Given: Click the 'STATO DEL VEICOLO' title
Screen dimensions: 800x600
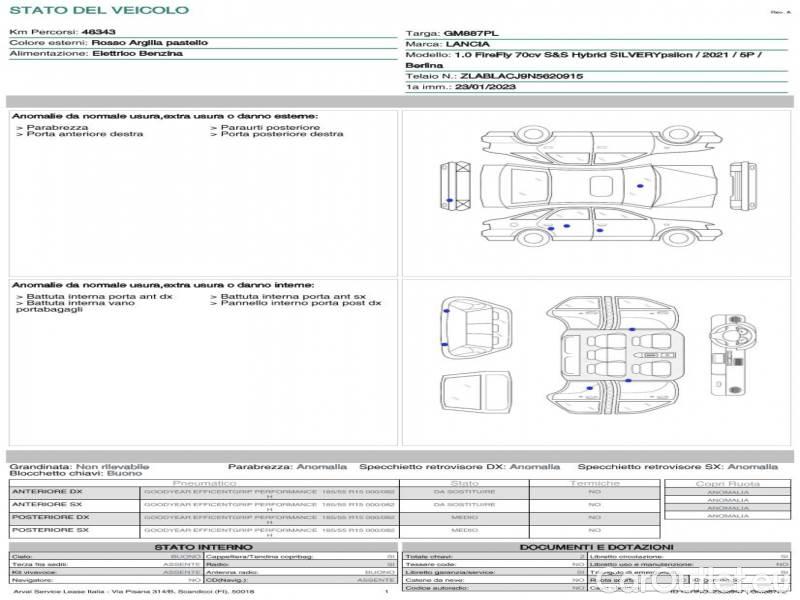Looking at the screenshot, I should pyautogui.click(x=99, y=10).
